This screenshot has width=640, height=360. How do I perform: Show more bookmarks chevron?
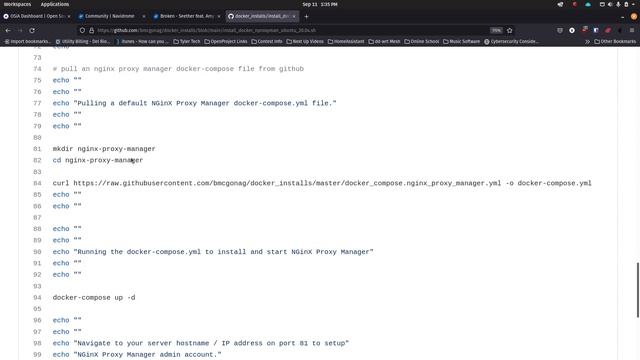coord(587,41)
